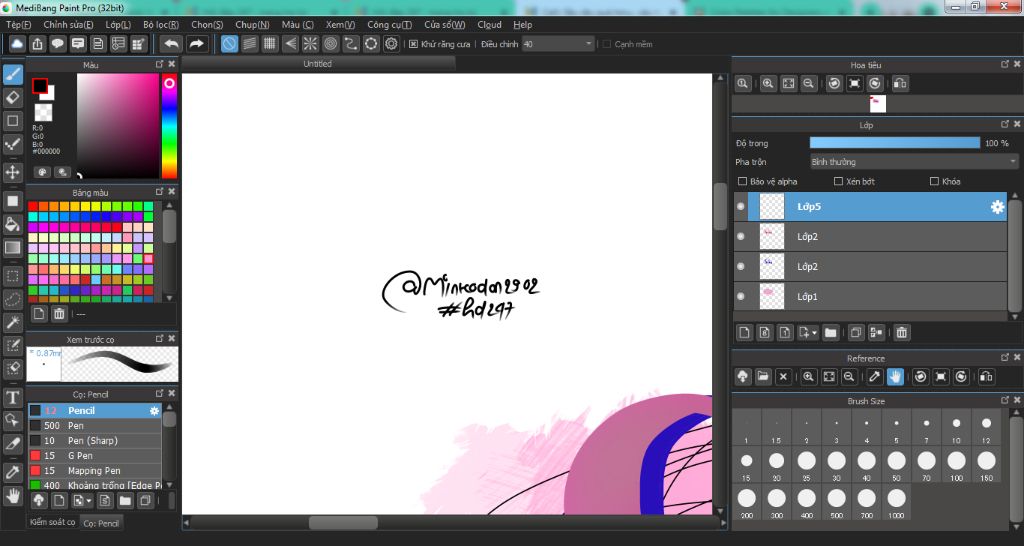Select the Eraser tool

pyautogui.click(x=12, y=97)
